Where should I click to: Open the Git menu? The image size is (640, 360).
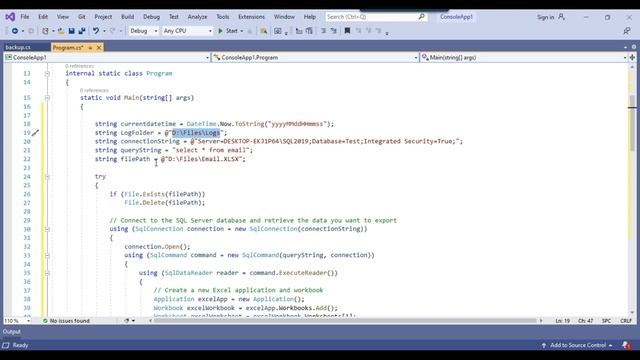point(82,17)
